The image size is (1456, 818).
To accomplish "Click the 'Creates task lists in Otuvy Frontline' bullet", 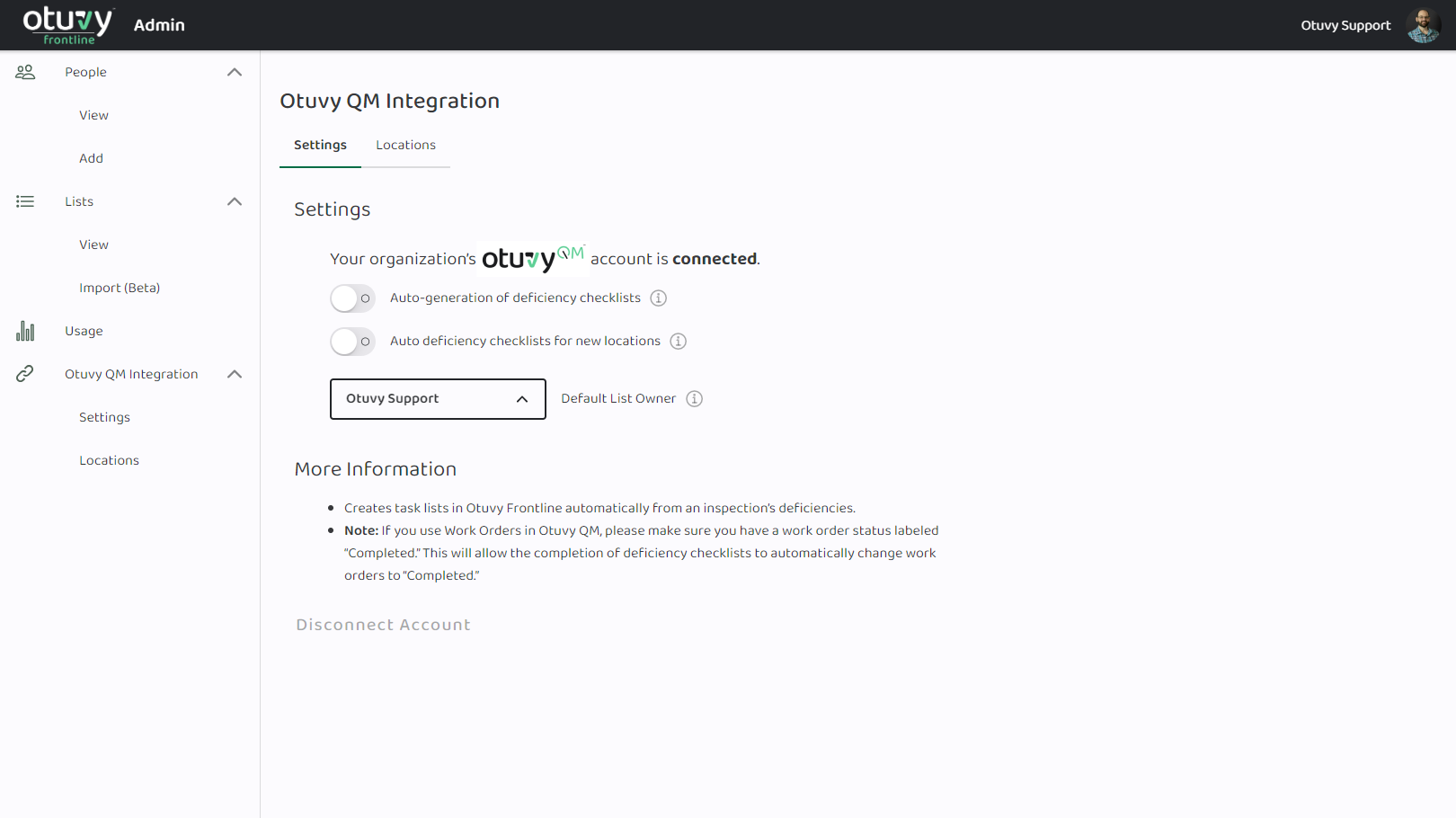I will coord(599,508).
